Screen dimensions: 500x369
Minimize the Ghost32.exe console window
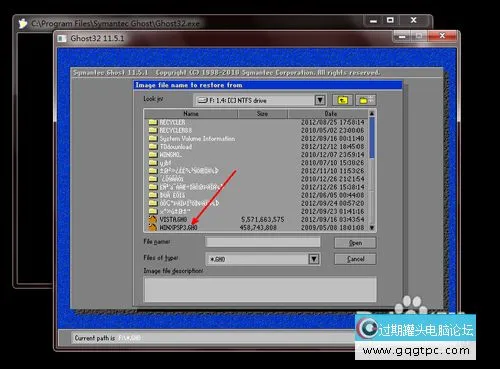(373, 21)
